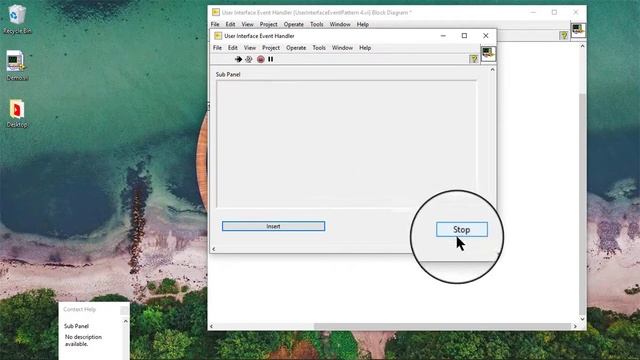
Task: Minimize the User Interface Event Handler window
Action: [x=443, y=36]
